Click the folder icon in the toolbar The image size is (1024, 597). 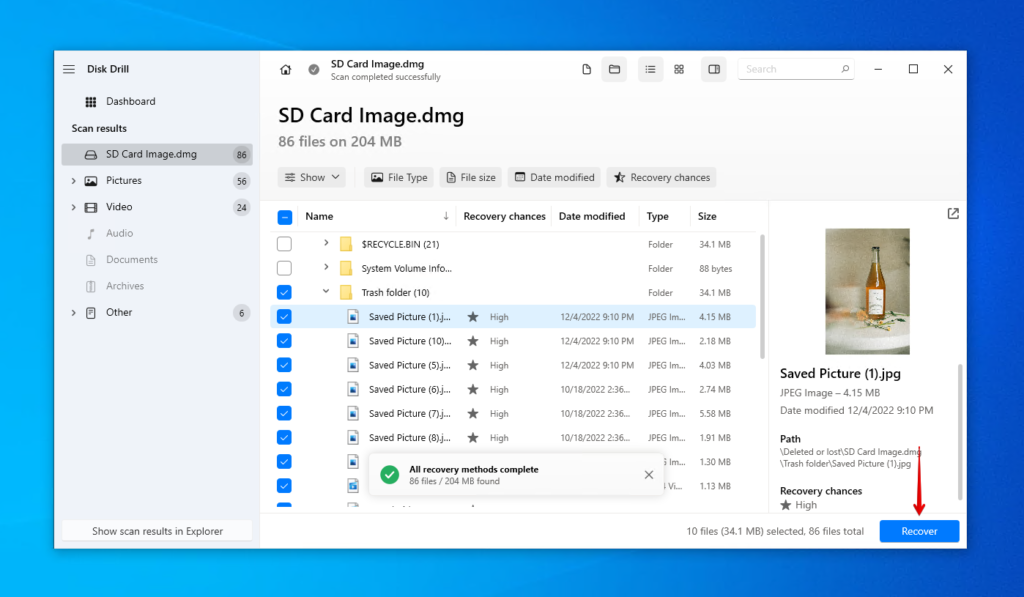pos(615,69)
